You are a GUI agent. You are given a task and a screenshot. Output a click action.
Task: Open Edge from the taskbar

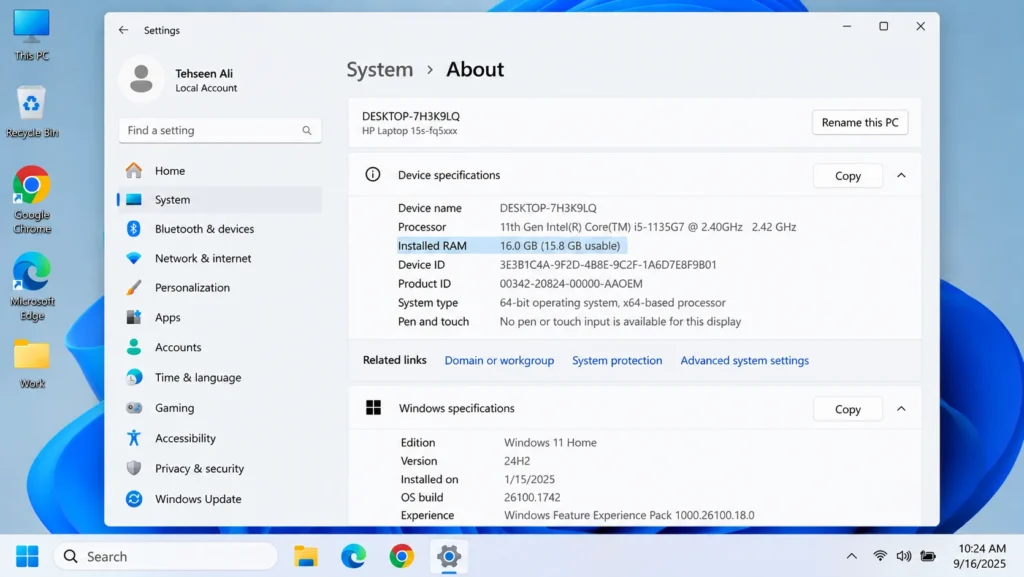[353, 556]
